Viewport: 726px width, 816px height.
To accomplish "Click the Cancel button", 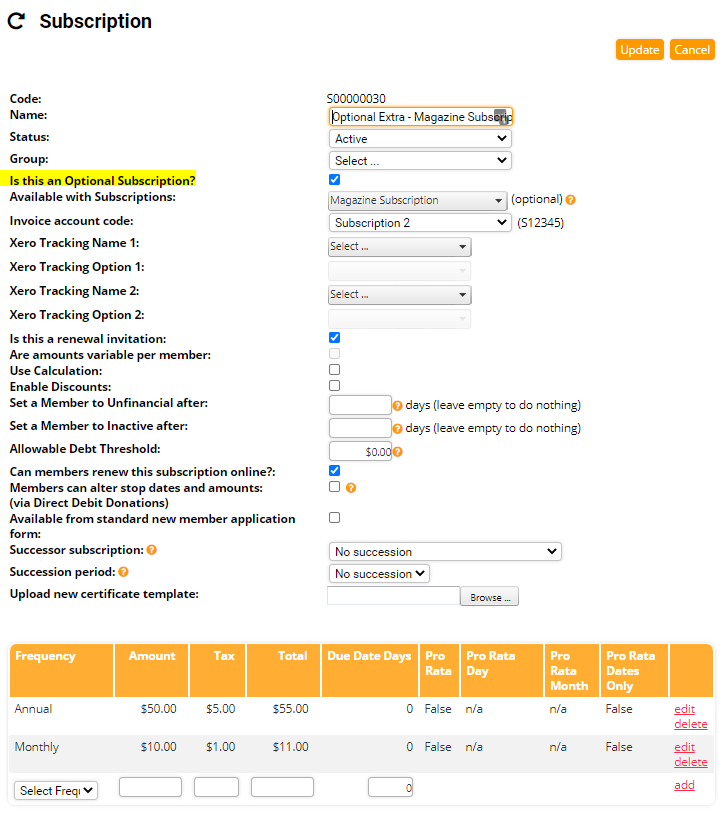I will coord(692,50).
